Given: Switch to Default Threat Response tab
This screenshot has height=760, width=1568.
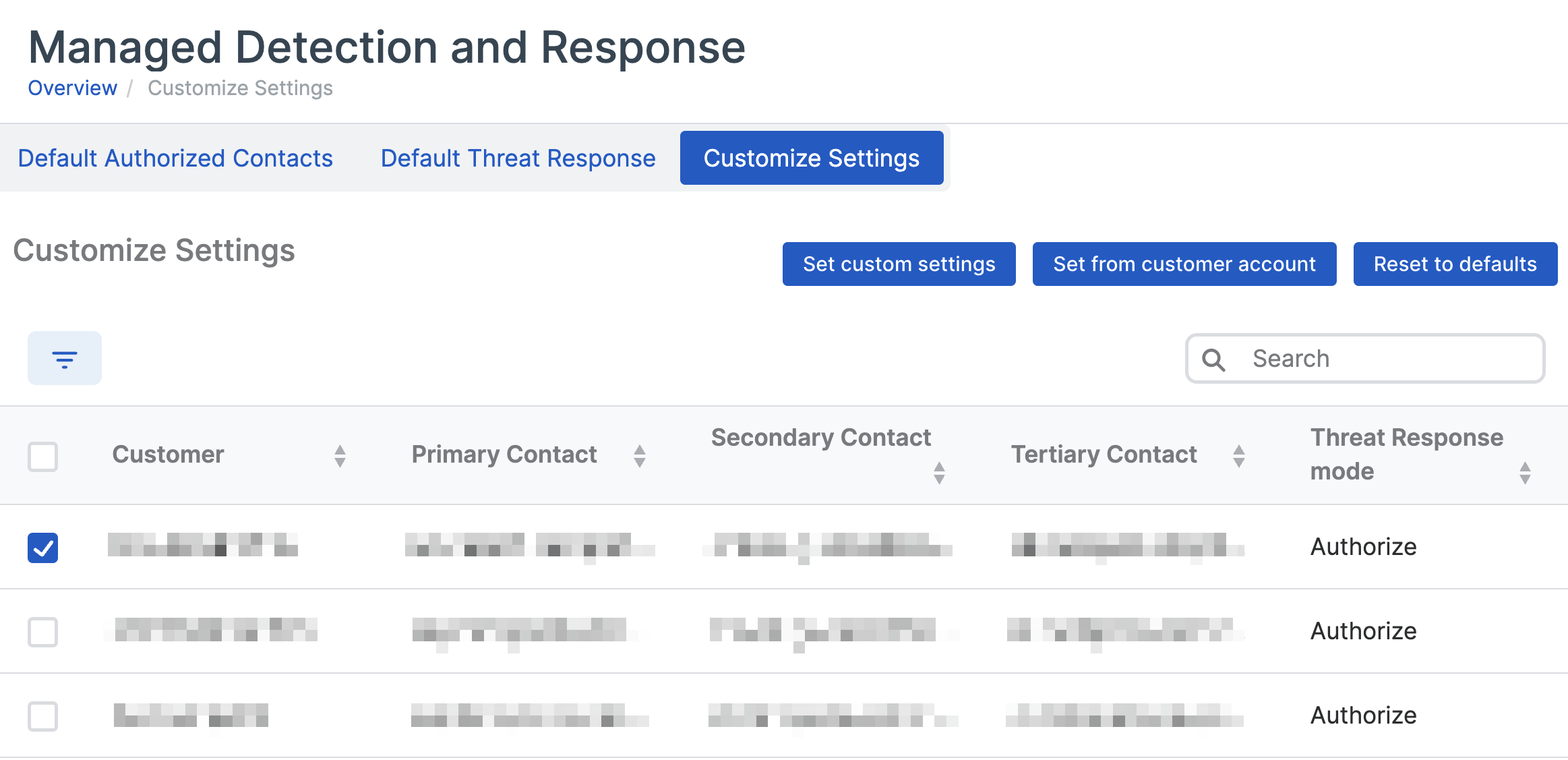Looking at the screenshot, I should [518, 158].
